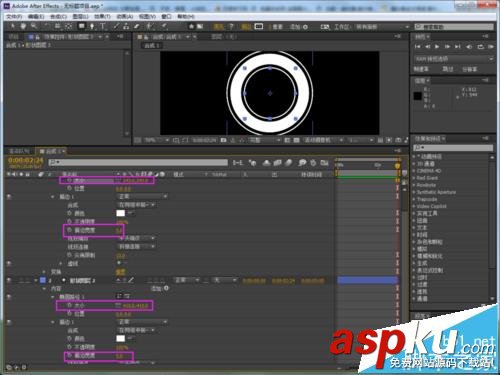Click 添加 add button in shape layer contents

pyautogui.click(x=160, y=288)
